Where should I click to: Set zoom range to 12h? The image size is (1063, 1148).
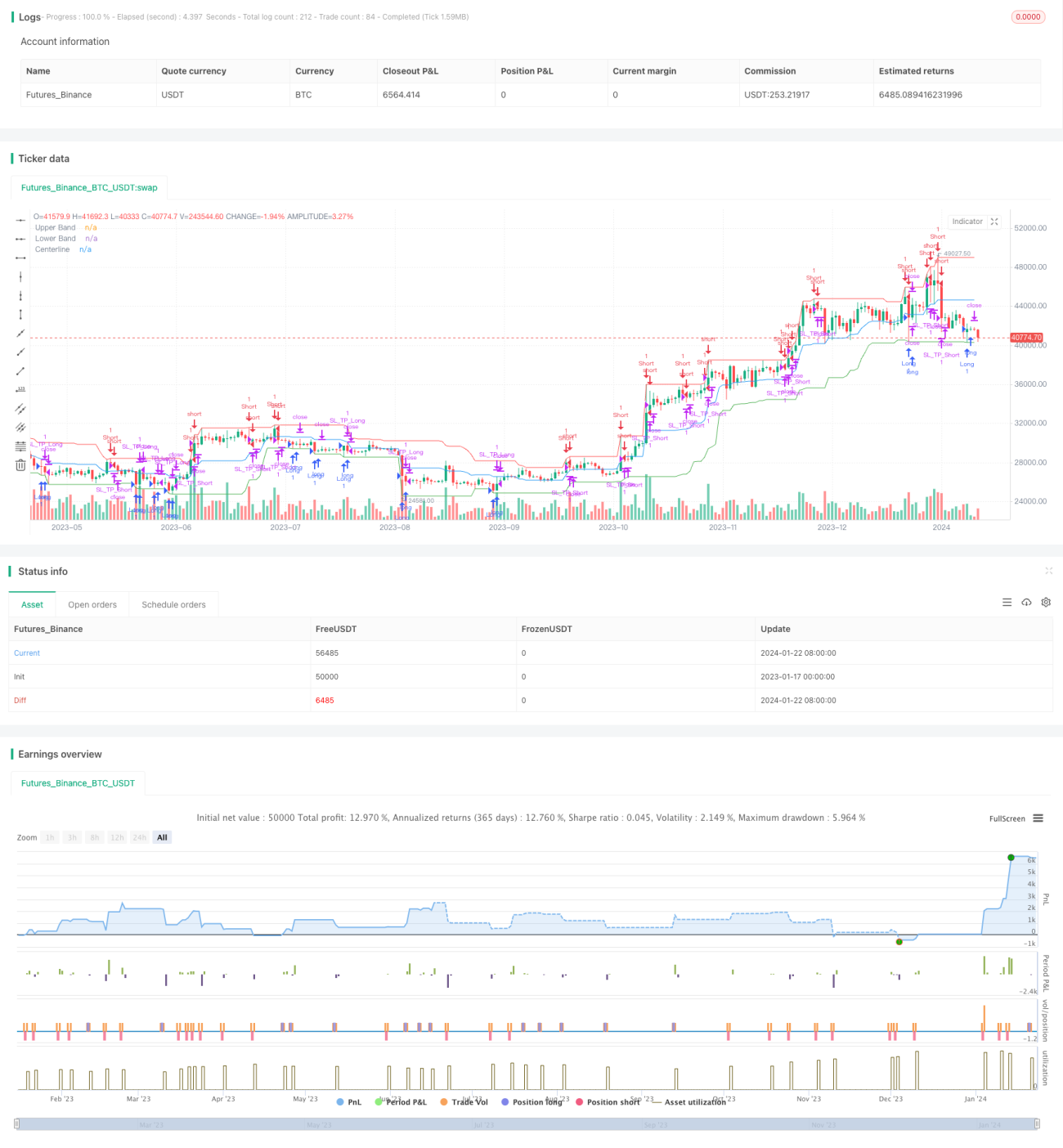[117, 837]
